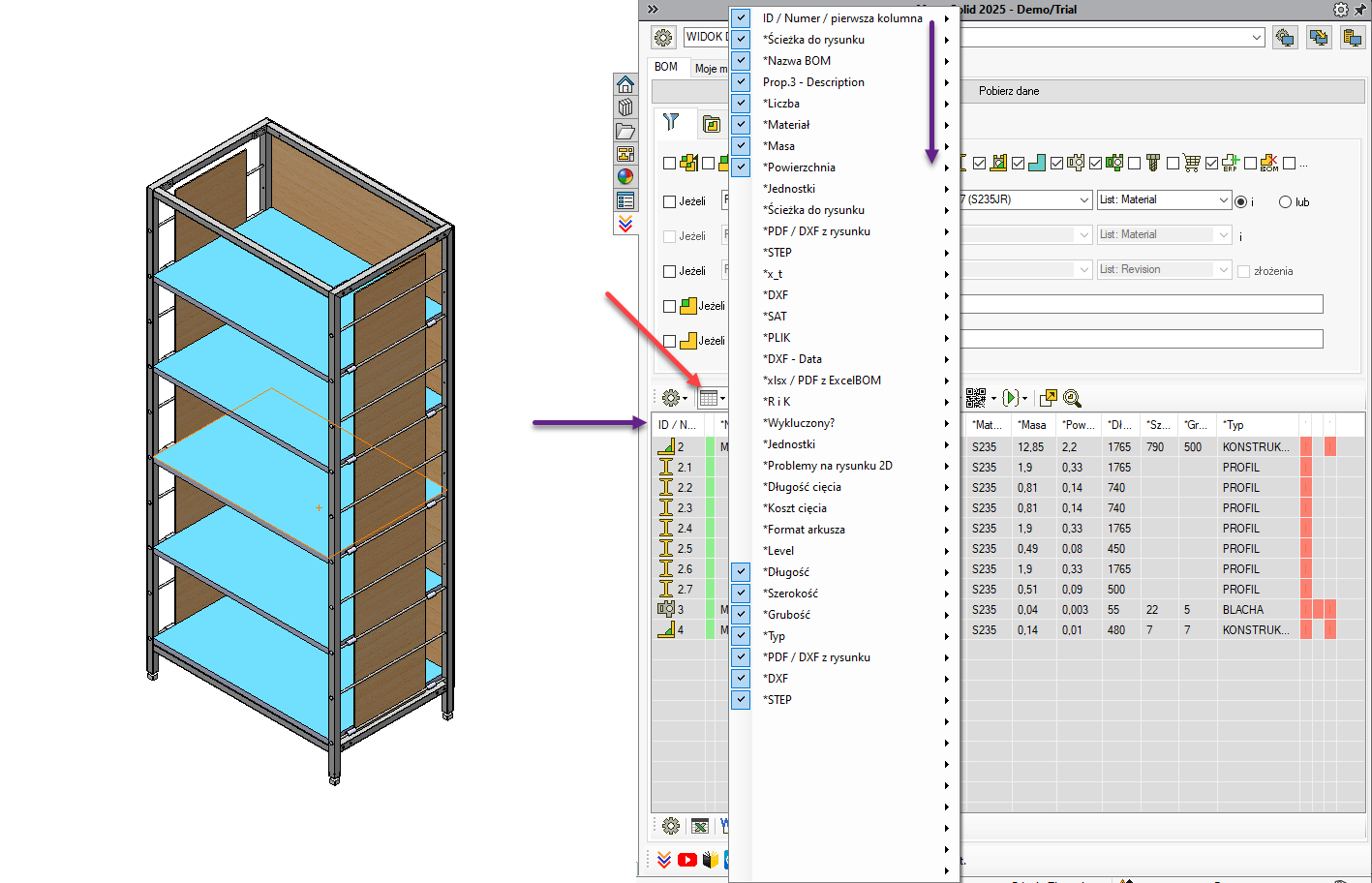Viewport: 1372px width, 883px height.
Task: Click the overlapping monitors icon top right
Action: (x=1319, y=38)
